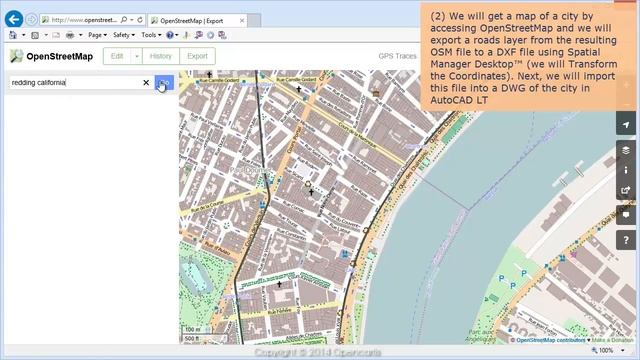Click the zoom level magnifier in status bar

coord(595,350)
